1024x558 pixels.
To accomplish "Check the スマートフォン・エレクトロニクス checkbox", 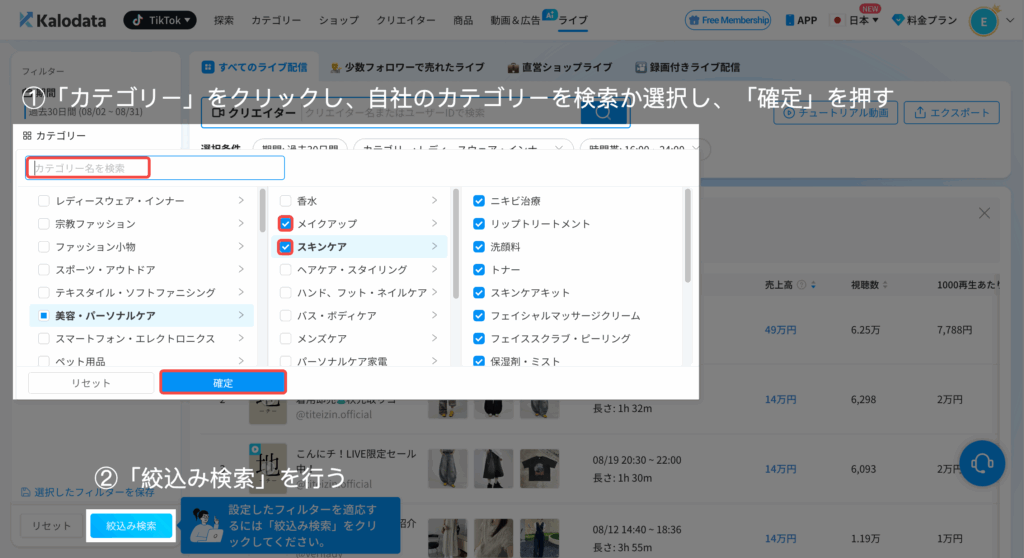I will 44,338.
